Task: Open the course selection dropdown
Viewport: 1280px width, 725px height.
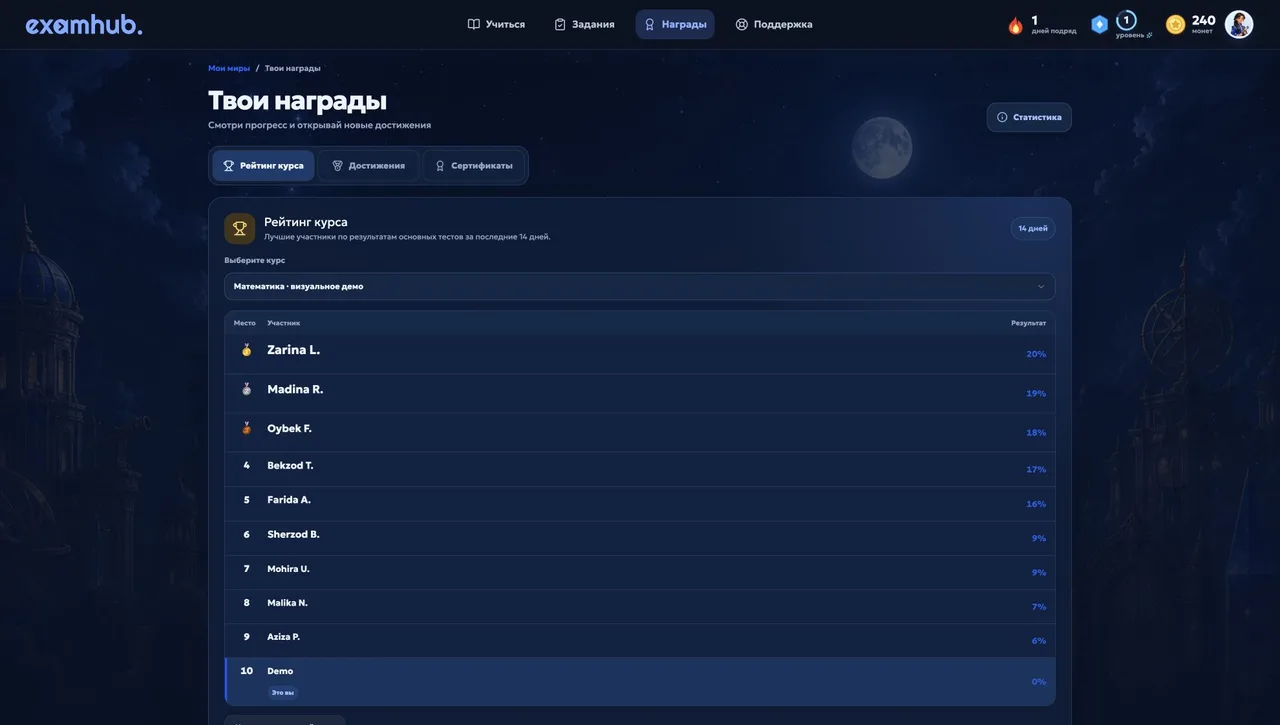Action: click(x=639, y=286)
